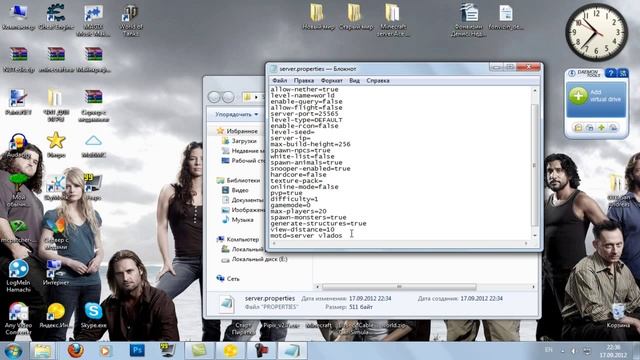Open Новый мир desktop folder
This screenshot has height=360, width=640.
318,16
